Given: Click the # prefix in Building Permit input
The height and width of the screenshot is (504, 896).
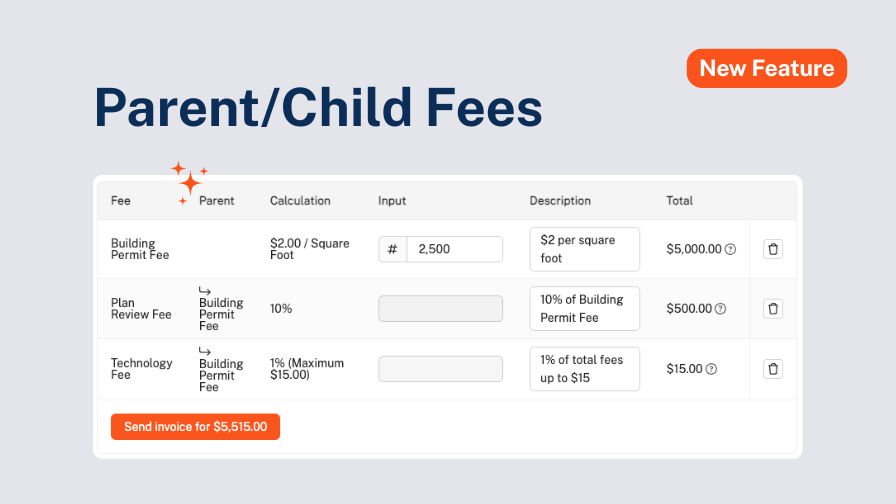Looking at the screenshot, I should 392,249.
